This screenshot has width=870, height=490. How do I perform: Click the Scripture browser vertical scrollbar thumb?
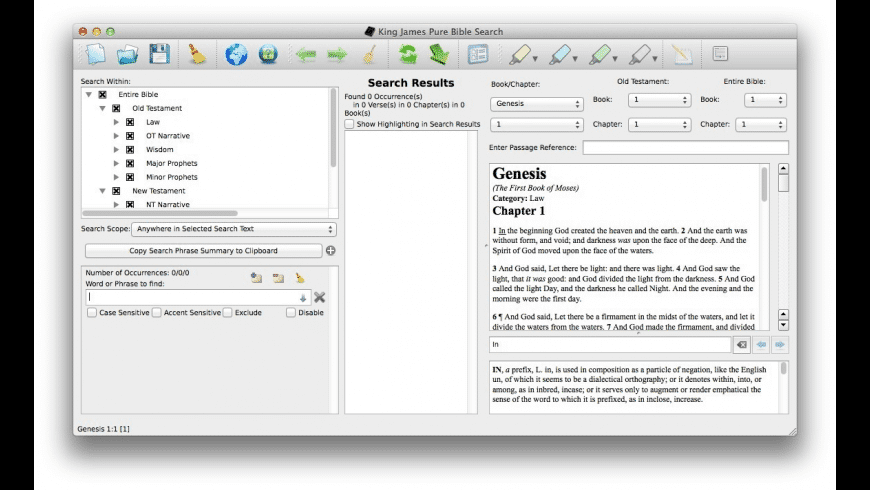tap(764, 184)
